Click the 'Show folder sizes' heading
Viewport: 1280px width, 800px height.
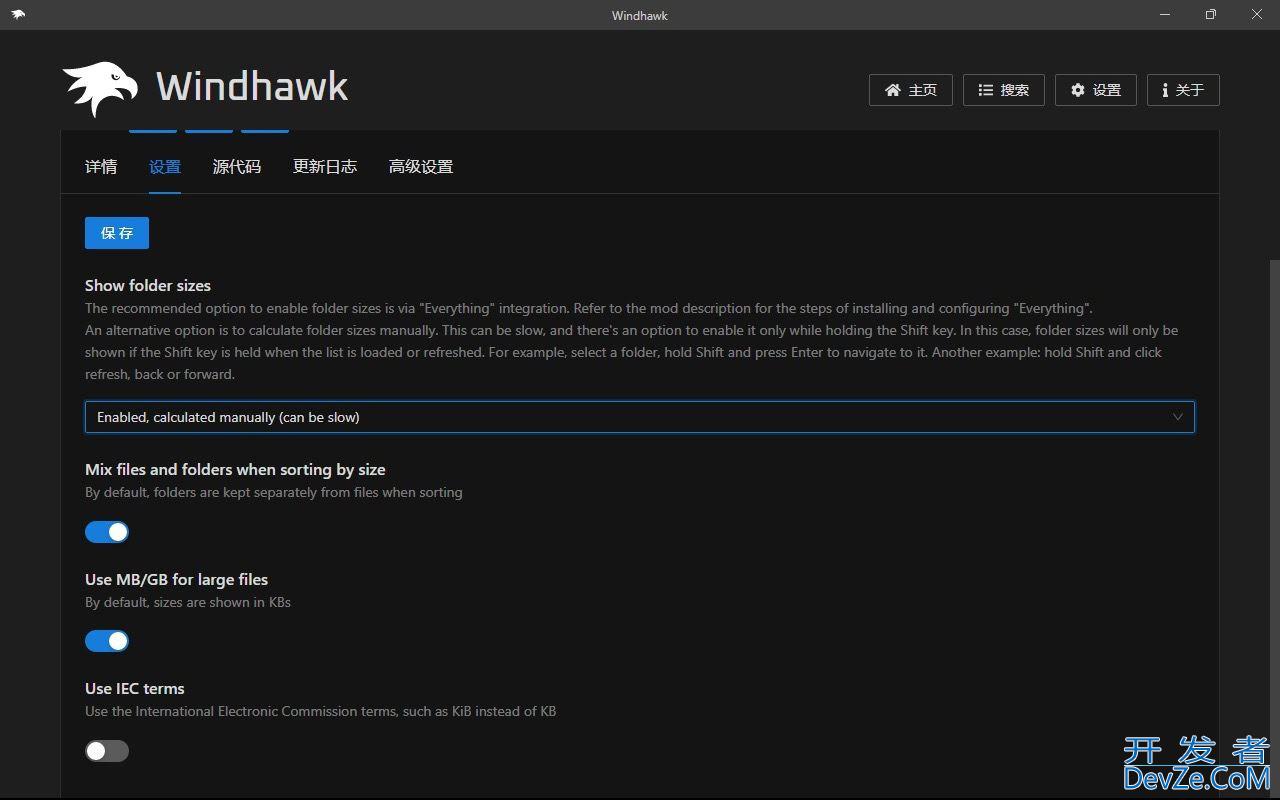148,286
